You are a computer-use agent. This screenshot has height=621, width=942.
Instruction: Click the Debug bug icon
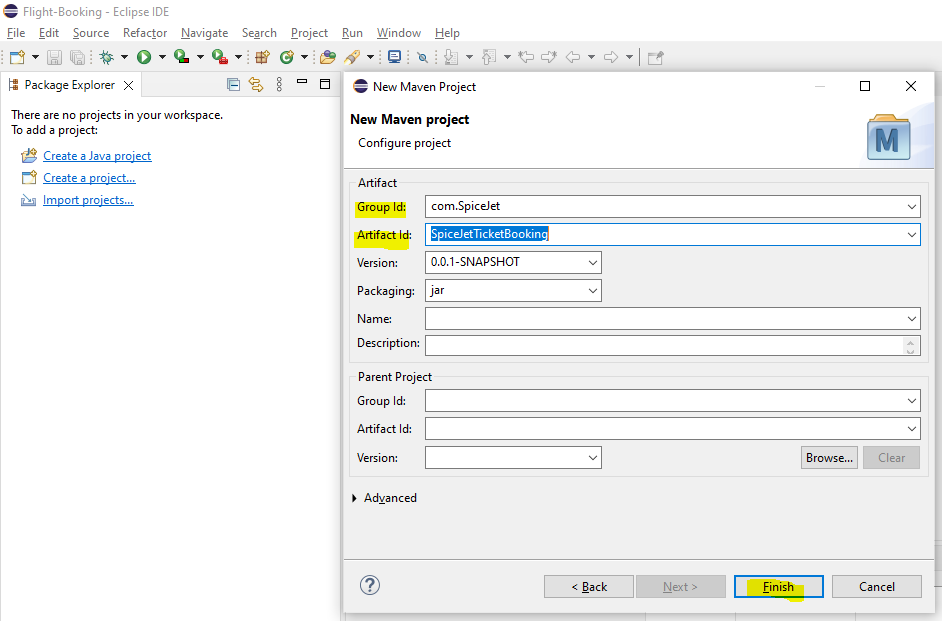[x=107, y=57]
